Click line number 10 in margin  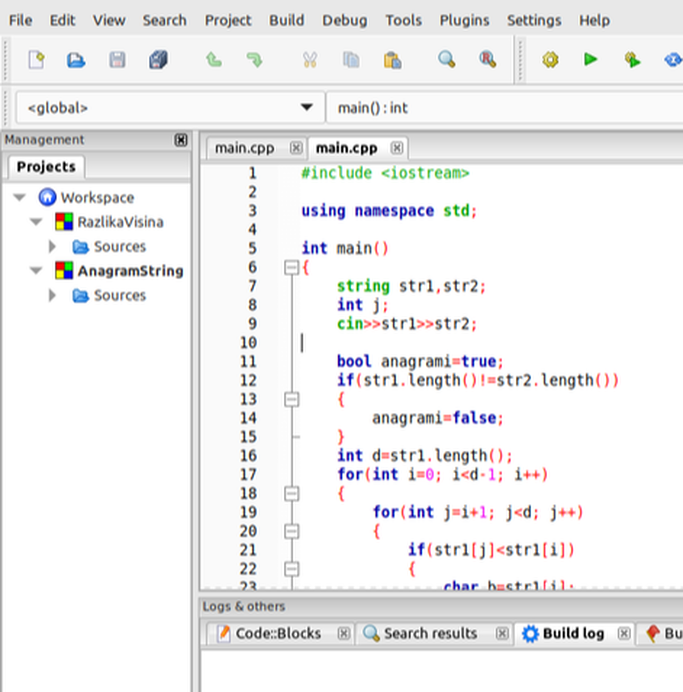click(248, 342)
